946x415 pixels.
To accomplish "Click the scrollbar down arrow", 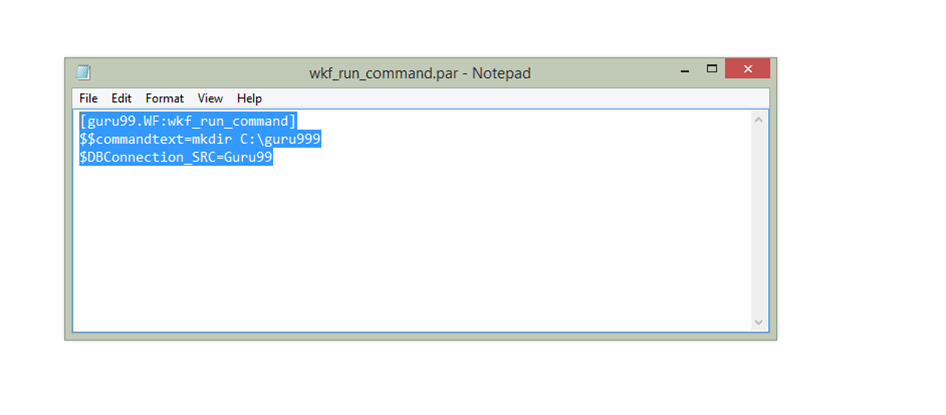I will click(x=759, y=322).
